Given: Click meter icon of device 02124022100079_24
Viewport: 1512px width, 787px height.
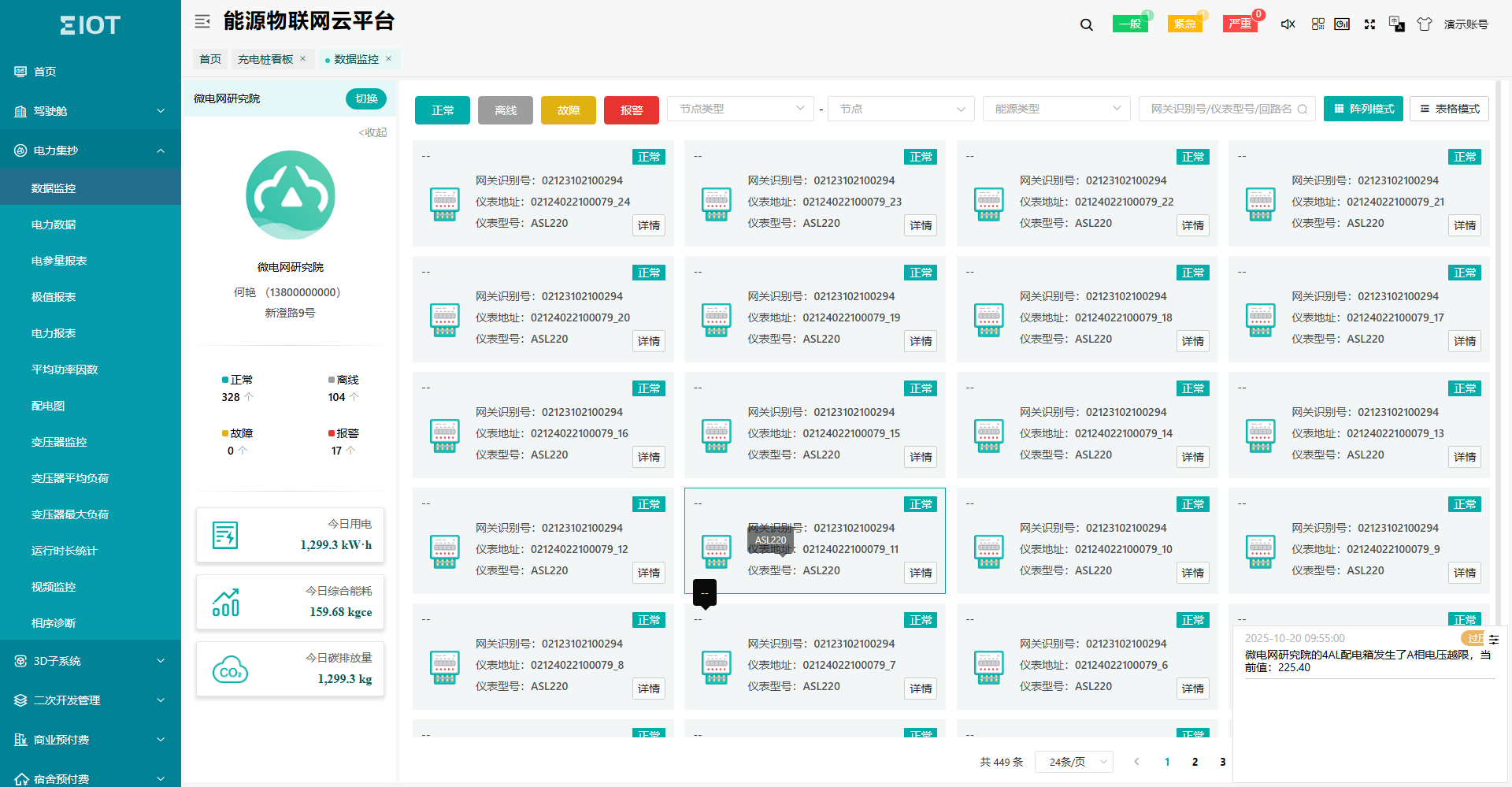Looking at the screenshot, I should 445,204.
